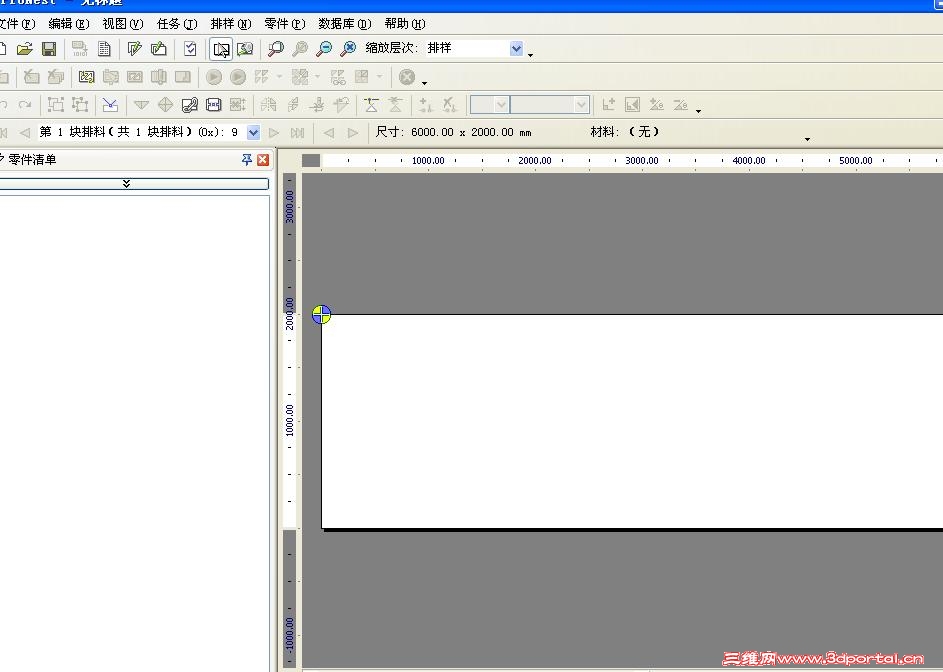Open the nest selector dropdown 第 1 块排料
This screenshot has width=943, height=672.
[253, 132]
